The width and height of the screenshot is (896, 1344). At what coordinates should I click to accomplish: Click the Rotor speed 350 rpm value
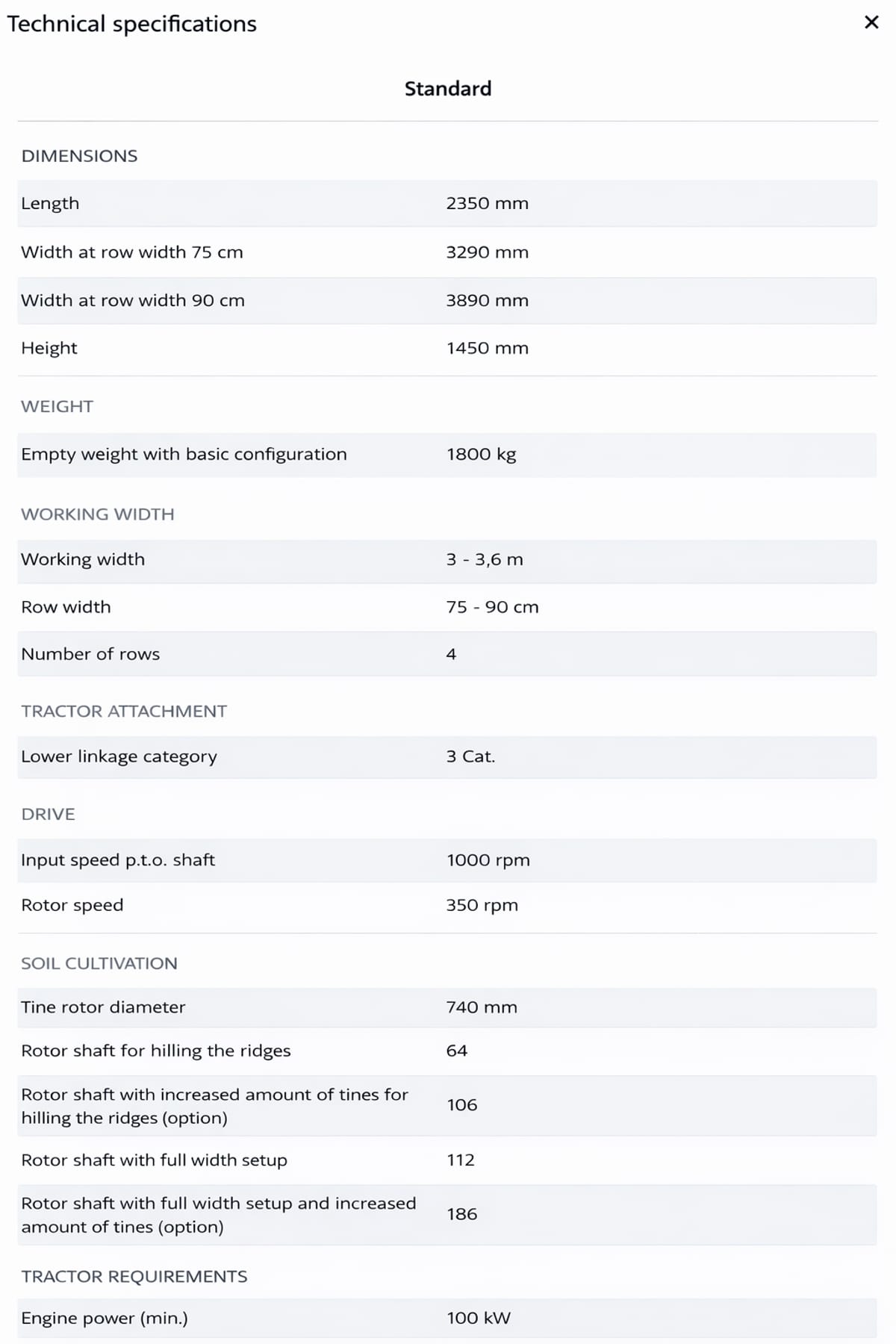(x=482, y=905)
